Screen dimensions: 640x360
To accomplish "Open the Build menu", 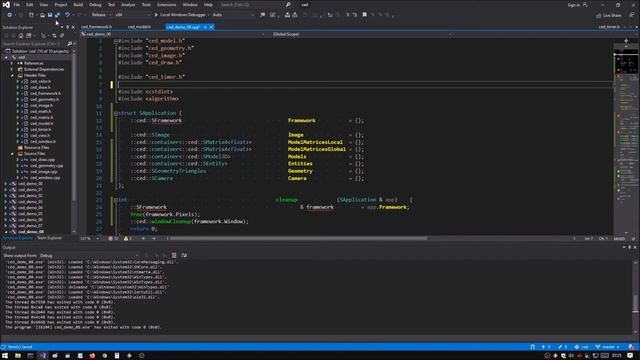I will pyautogui.click(x=78, y=4).
